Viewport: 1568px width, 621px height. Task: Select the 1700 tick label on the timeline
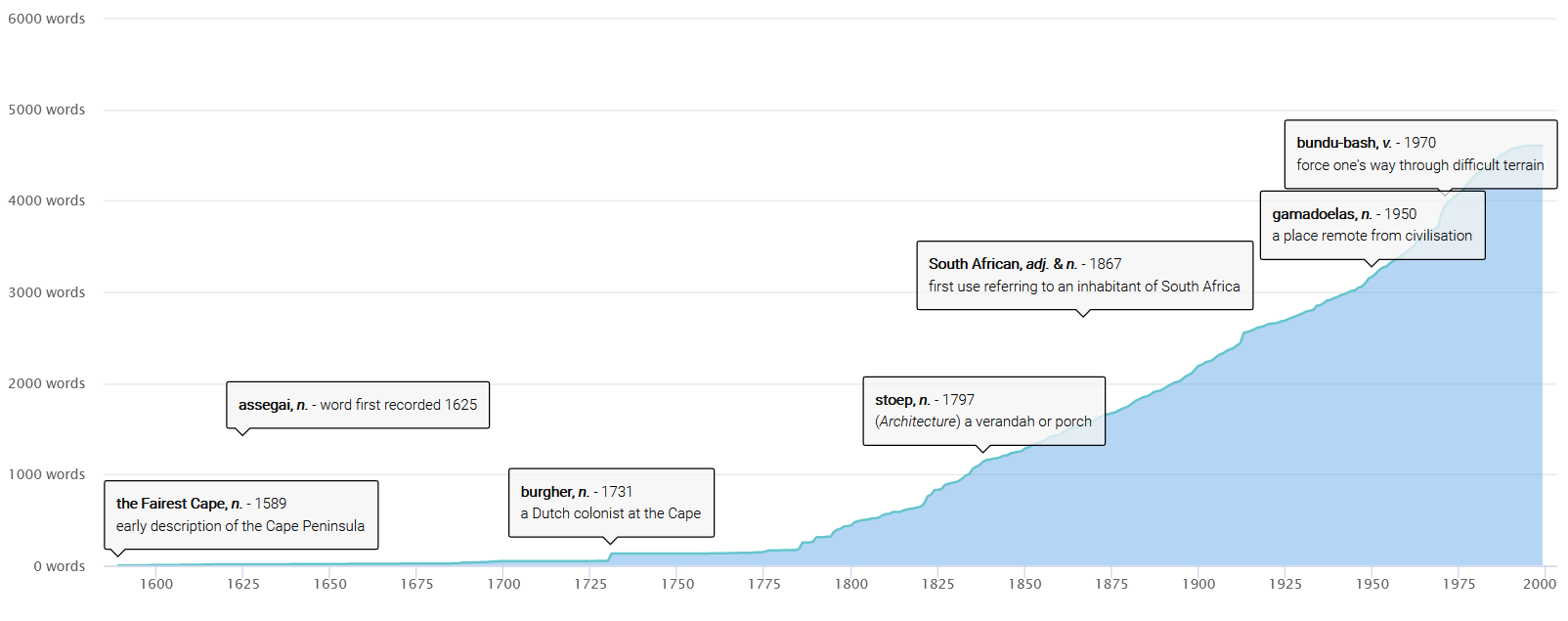click(x=503, y=584)
